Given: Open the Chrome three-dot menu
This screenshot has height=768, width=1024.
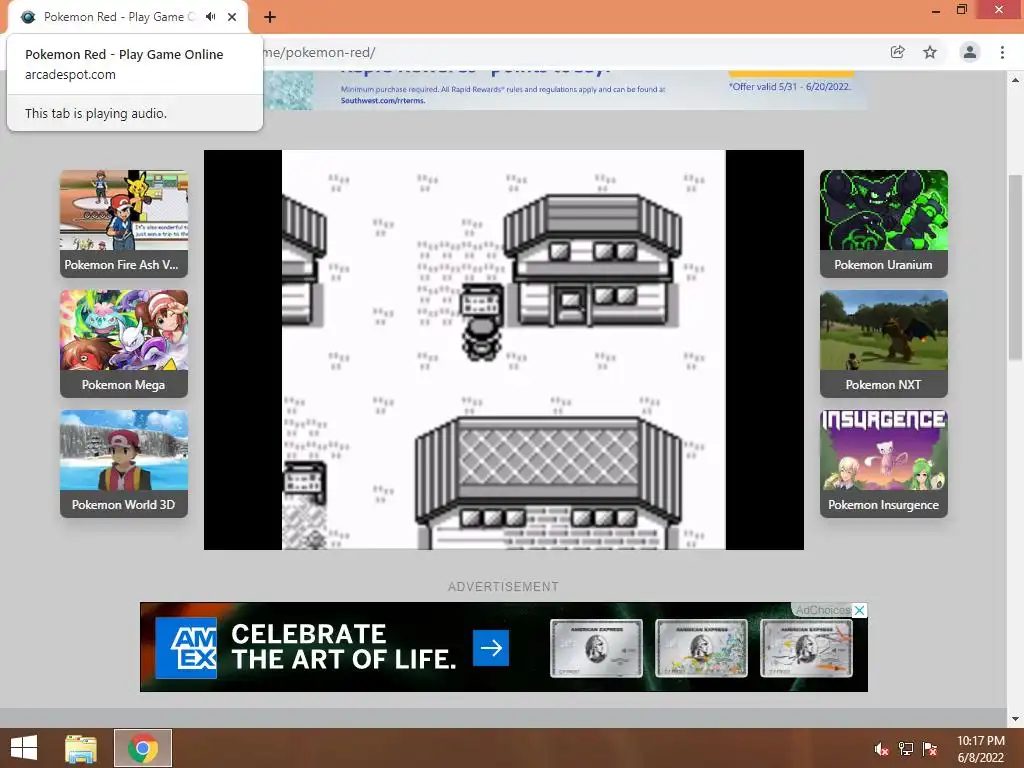Looking at the screenshot, I should [1002, 52].
